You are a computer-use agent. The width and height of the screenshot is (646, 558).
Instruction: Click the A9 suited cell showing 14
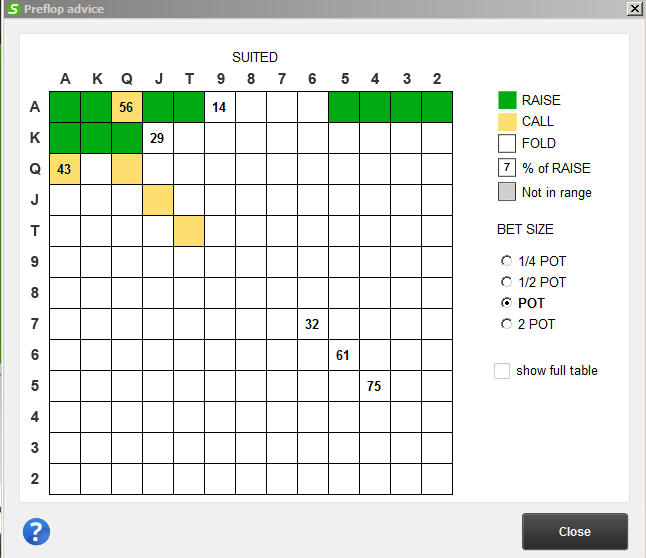coord(220,107)
